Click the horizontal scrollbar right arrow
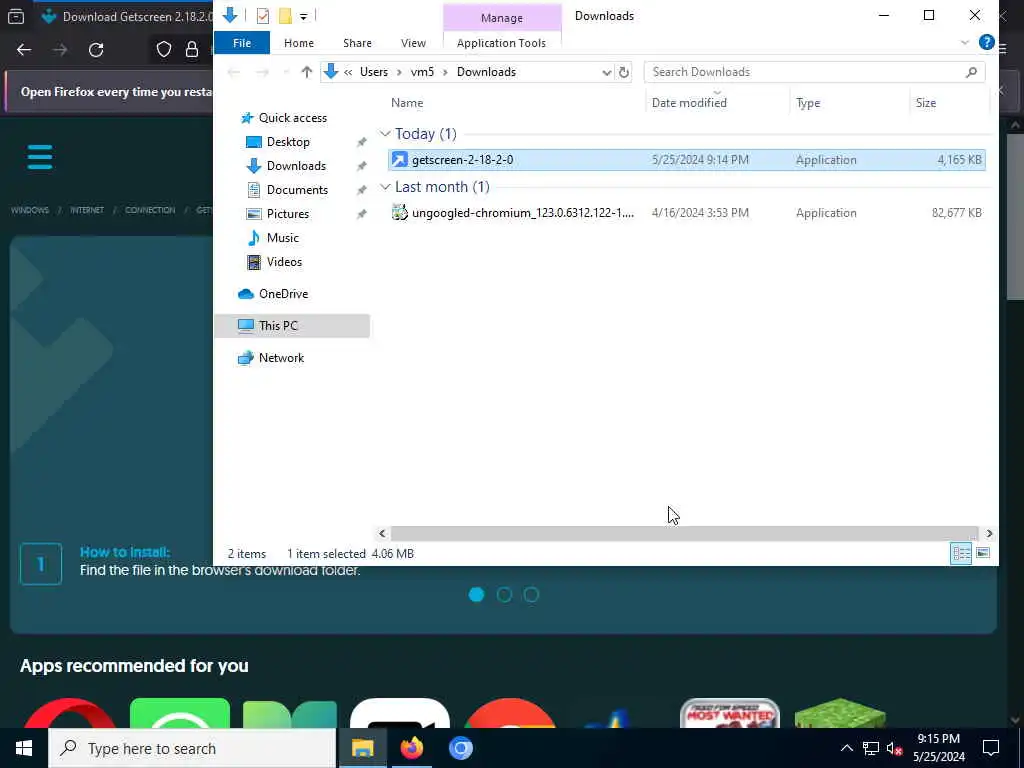The width and height of the screenshot is (1024, 768). [989, 534]
